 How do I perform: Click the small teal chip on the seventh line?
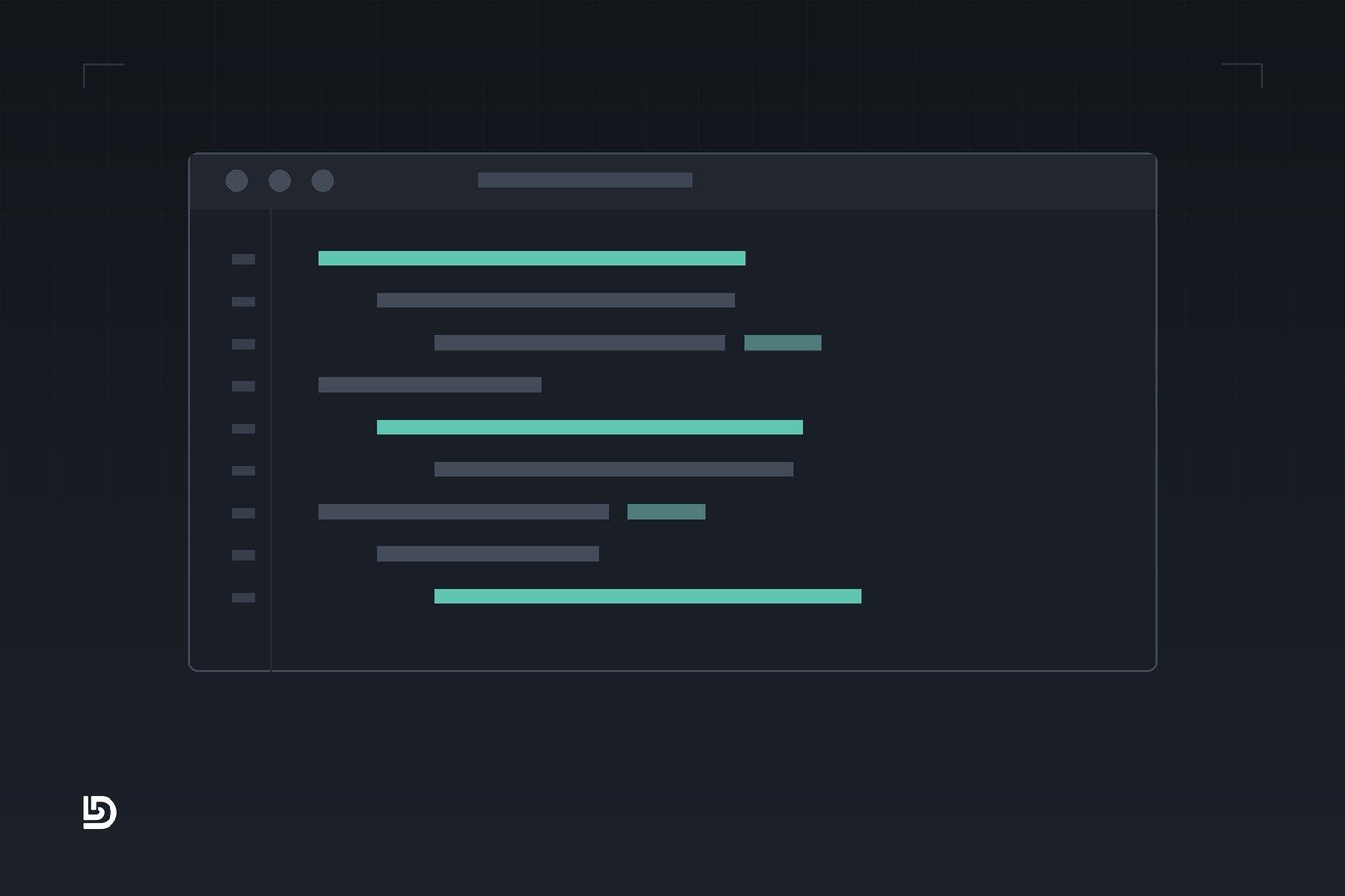667,511
